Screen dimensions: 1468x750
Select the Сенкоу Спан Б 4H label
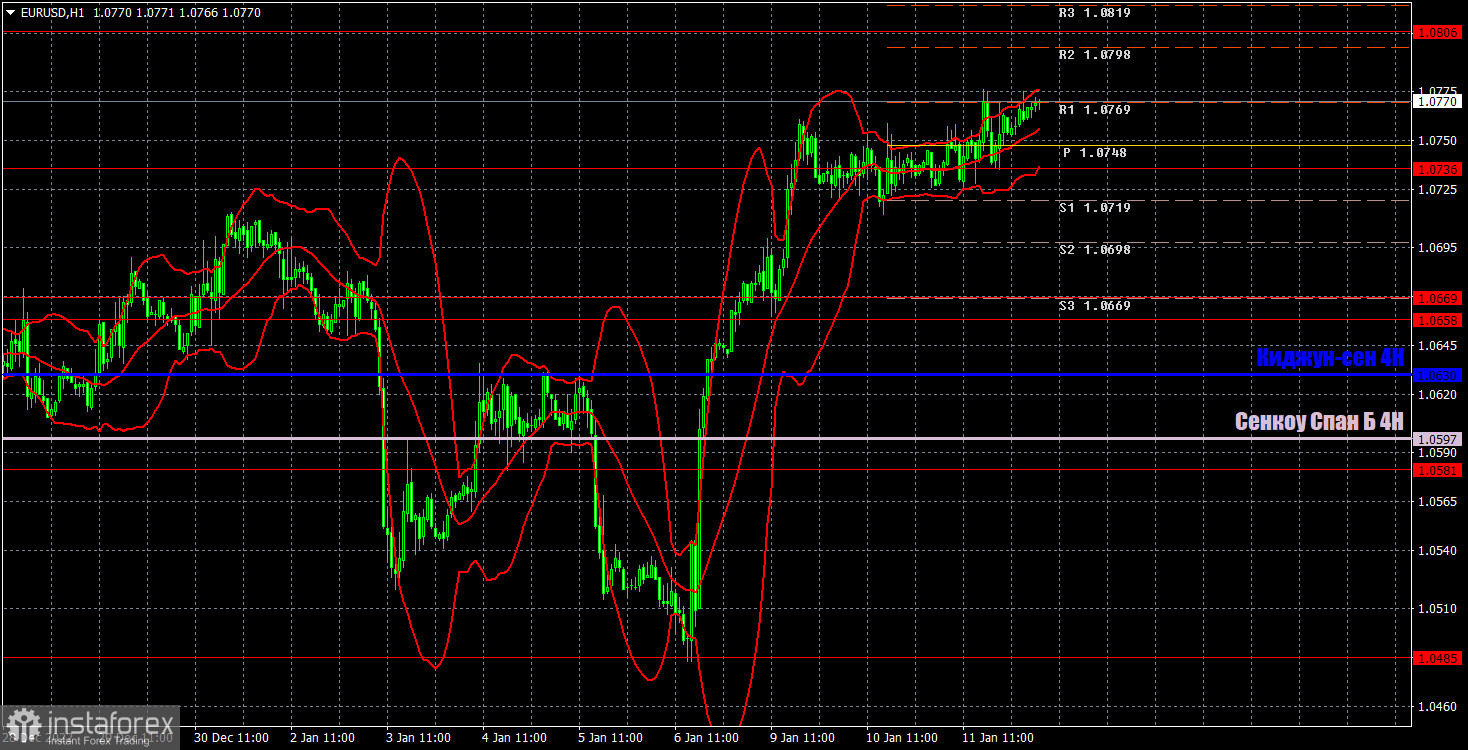pos(1319,422)
